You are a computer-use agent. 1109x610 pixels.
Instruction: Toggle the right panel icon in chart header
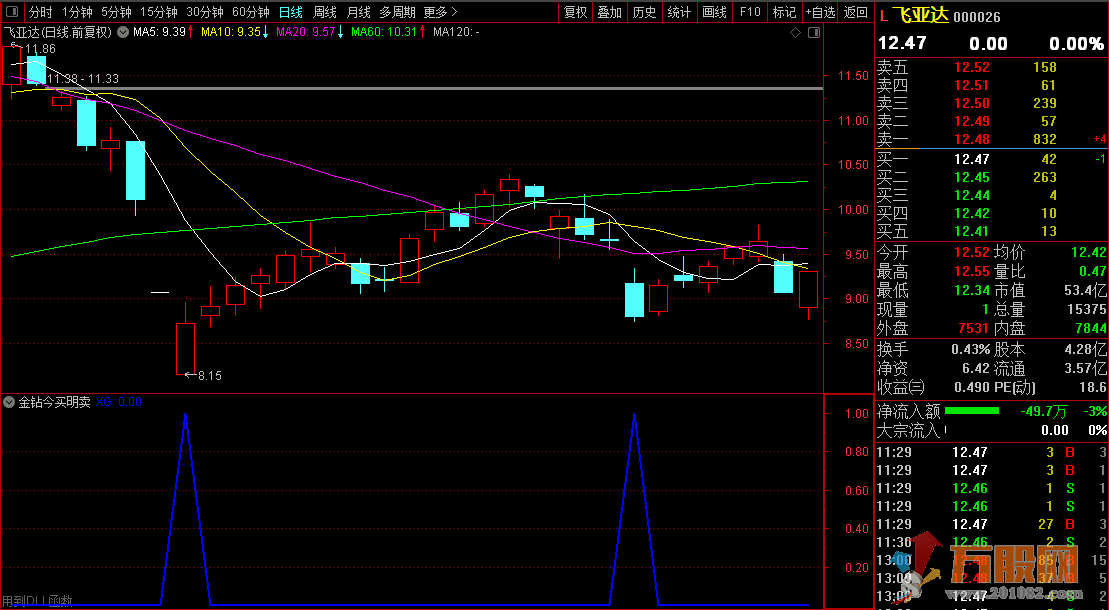pos(814,33)
